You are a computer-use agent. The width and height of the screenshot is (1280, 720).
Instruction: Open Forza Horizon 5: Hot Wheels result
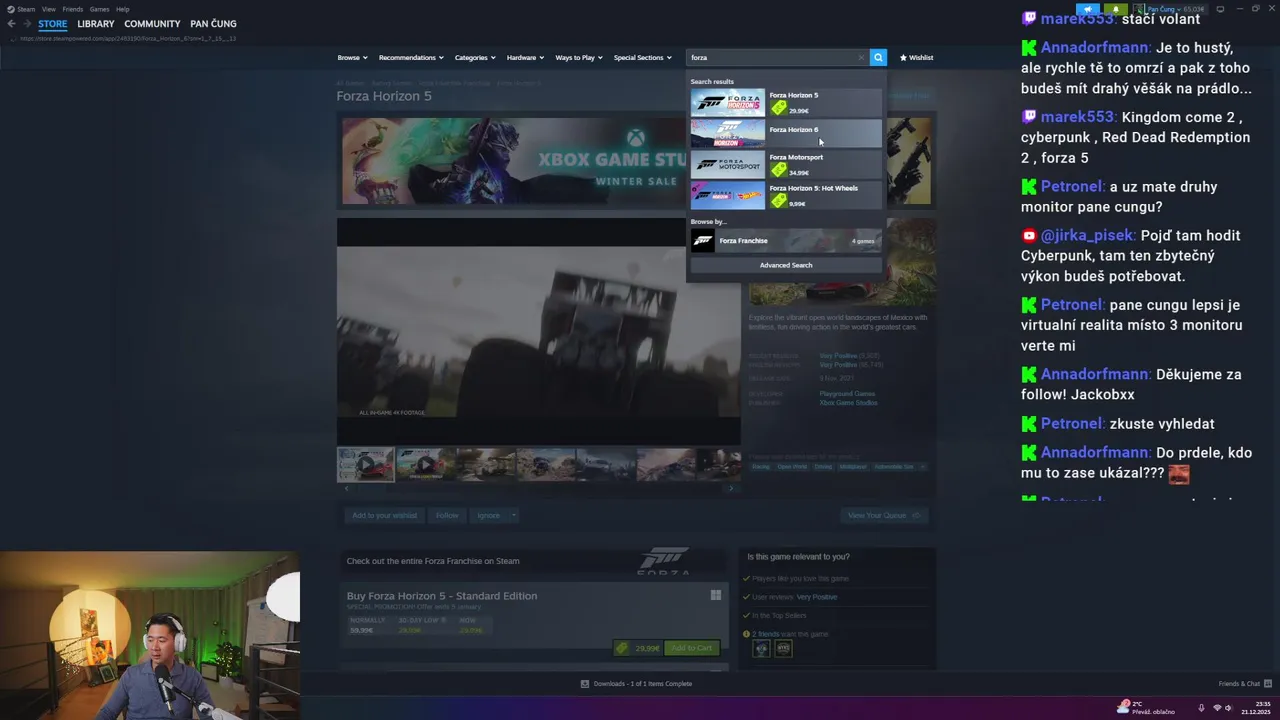tap(786, 195)
